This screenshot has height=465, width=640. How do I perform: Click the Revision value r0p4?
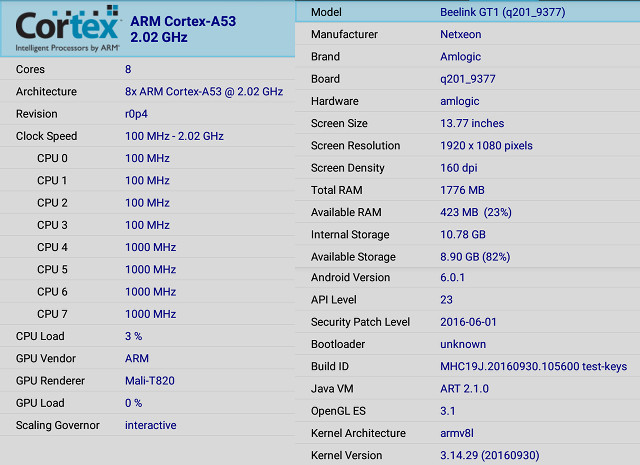[136, 114]
